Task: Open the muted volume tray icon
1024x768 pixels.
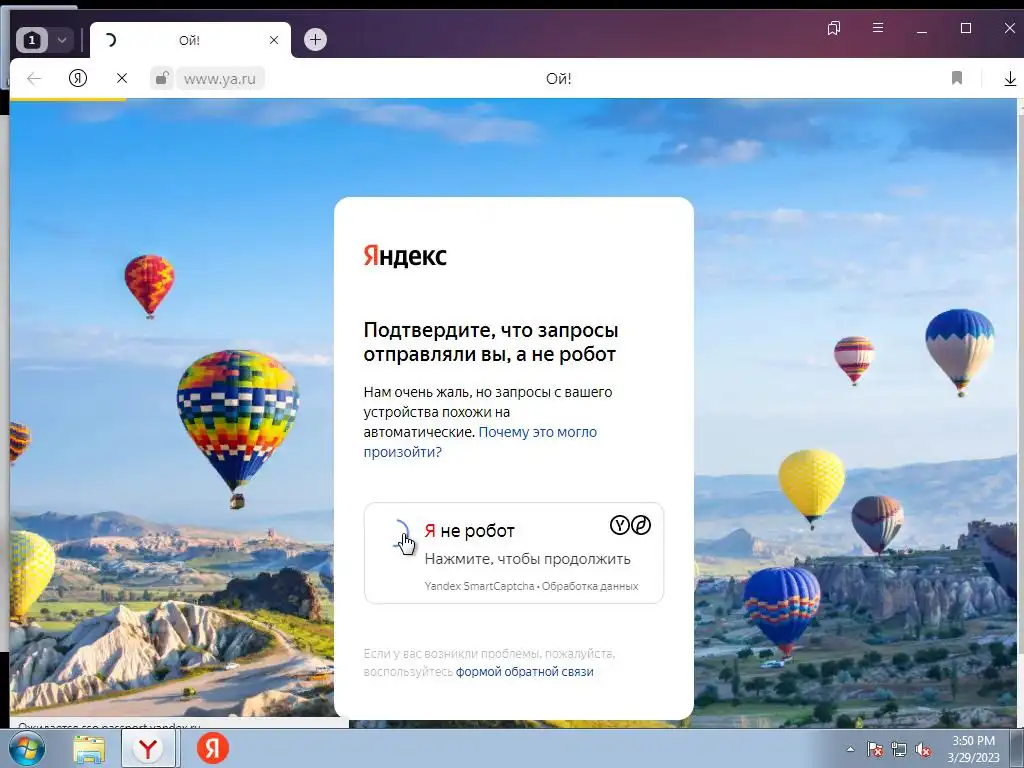Action: tap(923, 750)
